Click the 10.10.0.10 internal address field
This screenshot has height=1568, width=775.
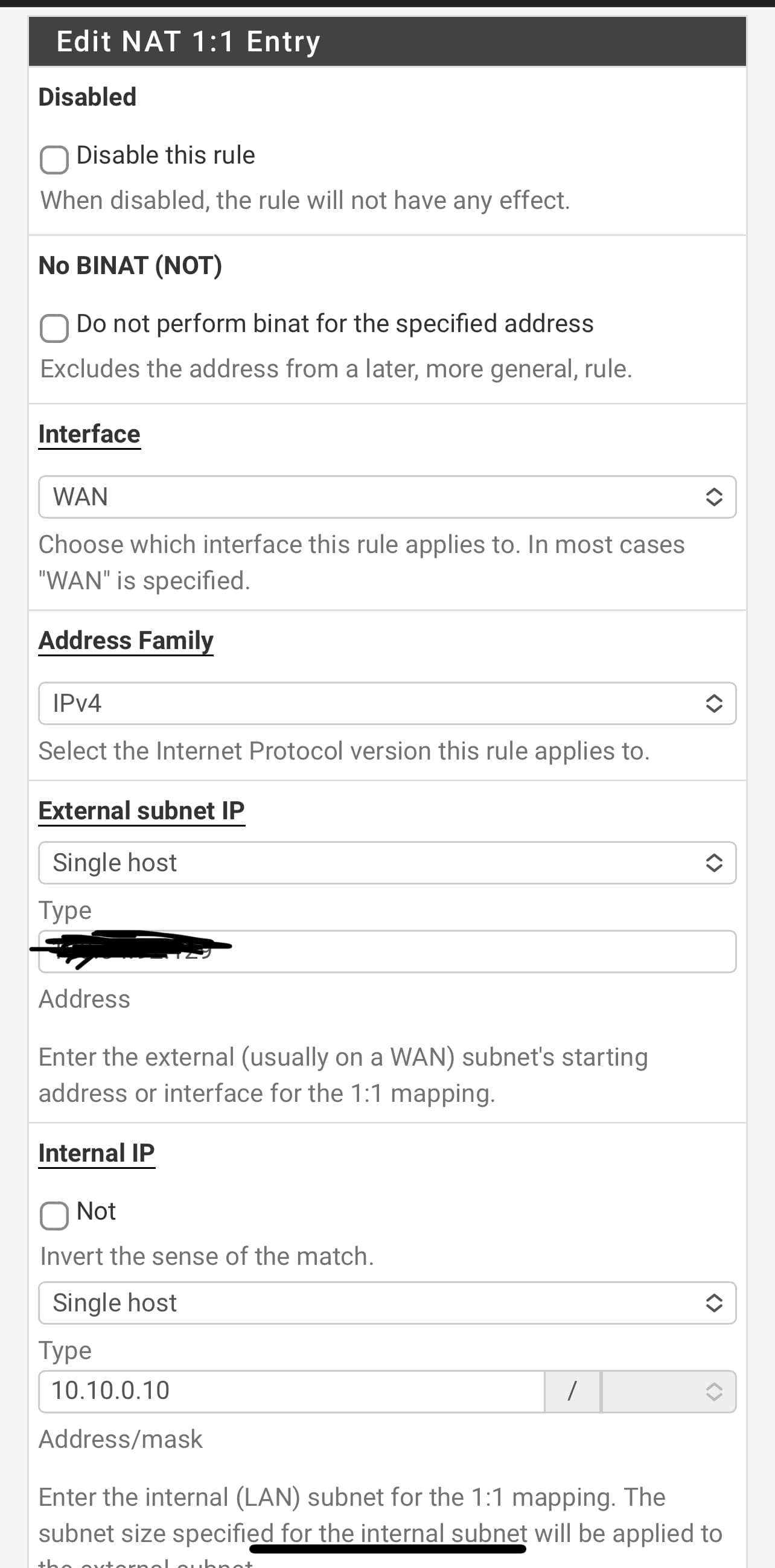click(291, 1391)
